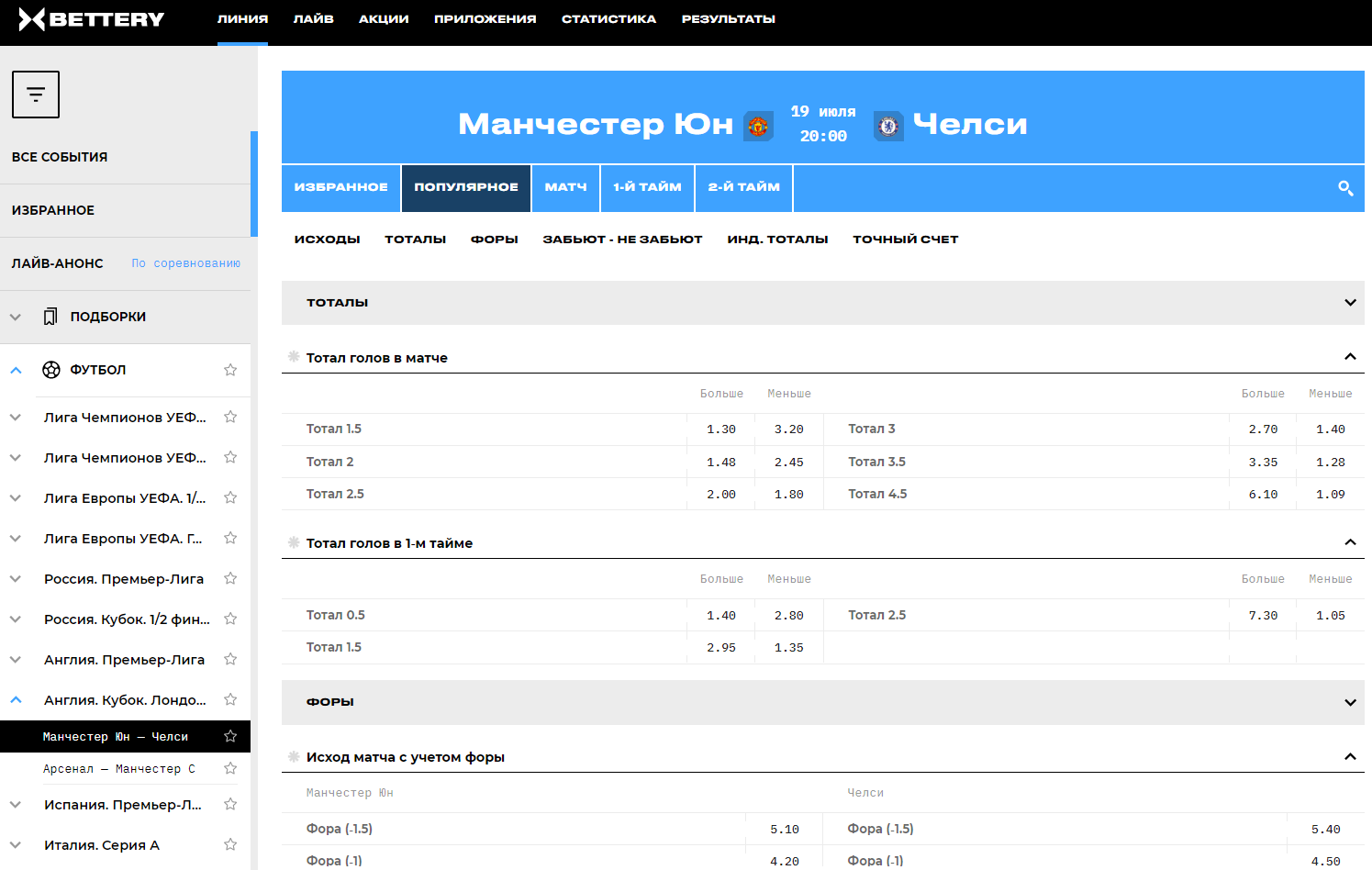Expand Англия. Премьер-Лига chevron
The image size is (1372, 870).
pos(16,659)
